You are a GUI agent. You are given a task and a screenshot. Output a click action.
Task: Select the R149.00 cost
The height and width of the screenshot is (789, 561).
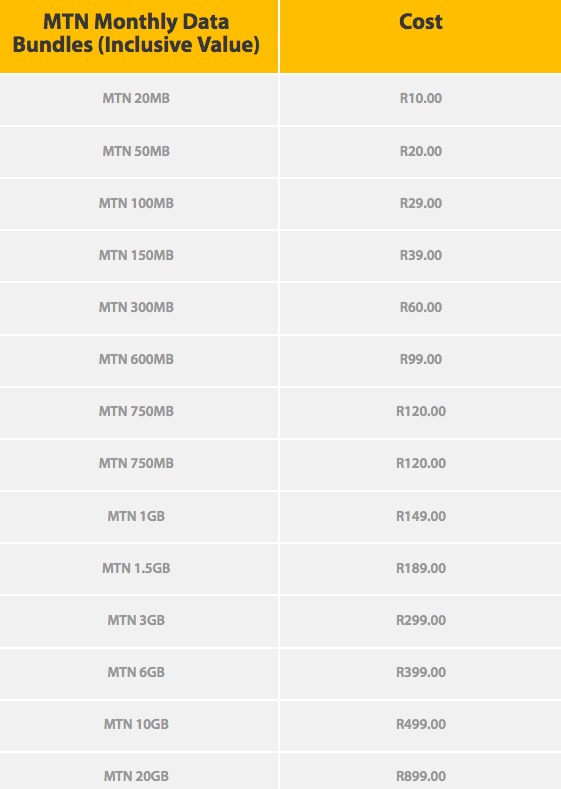click(x=421, y=516)
